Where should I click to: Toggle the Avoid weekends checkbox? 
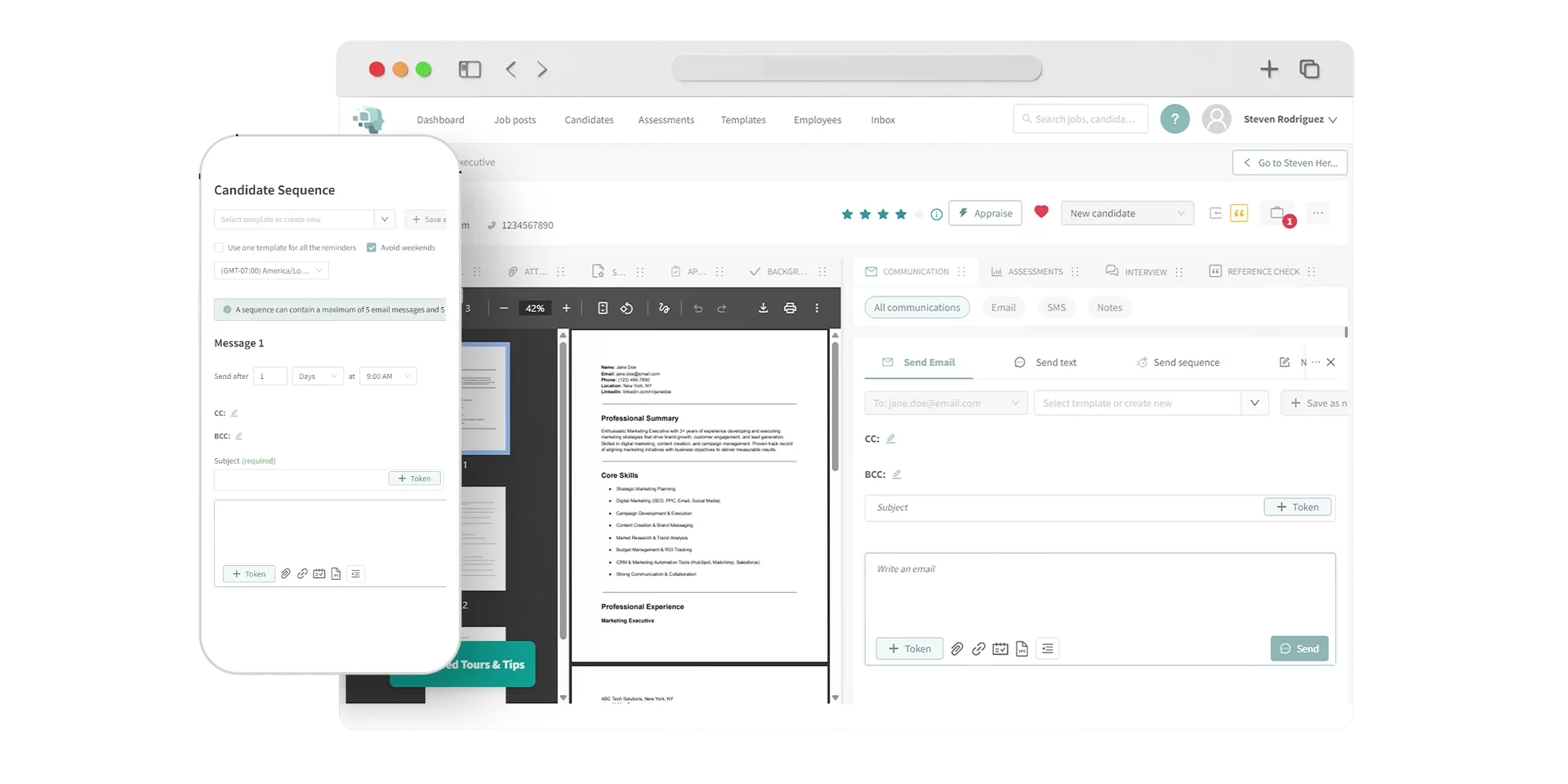372,247
